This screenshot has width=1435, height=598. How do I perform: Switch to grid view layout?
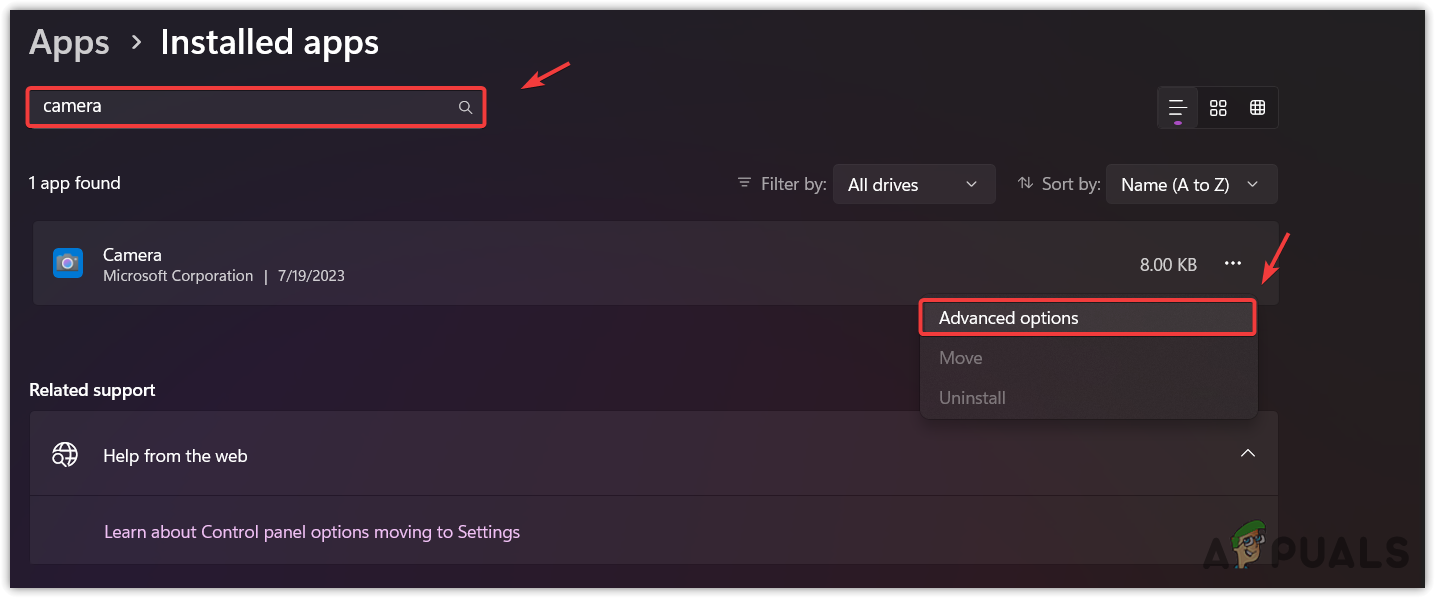(1218, 108)
